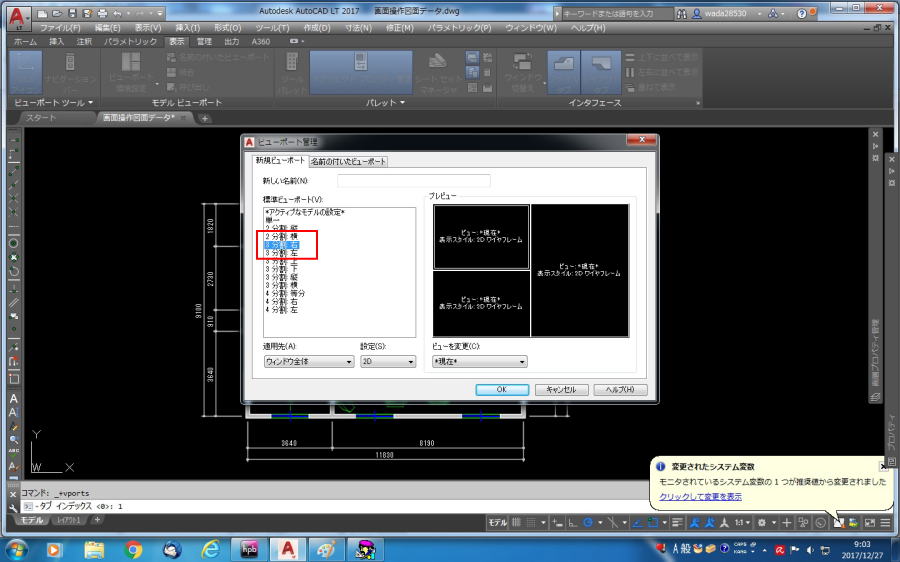Click the Windows Start button

pyautogui.click(x=16, y=550)
